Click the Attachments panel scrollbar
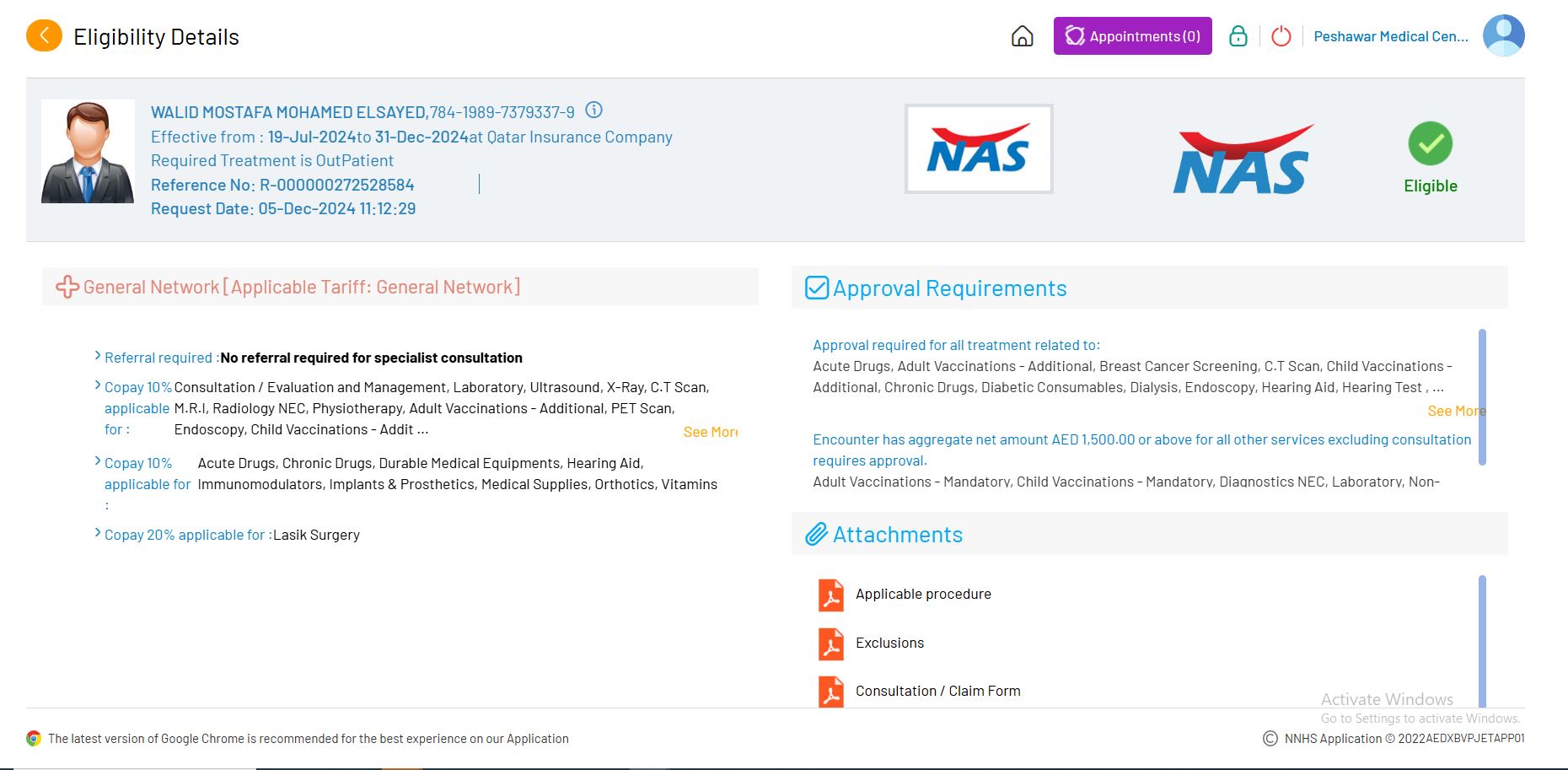1568x770 pixels. [x=1482, y=641]
